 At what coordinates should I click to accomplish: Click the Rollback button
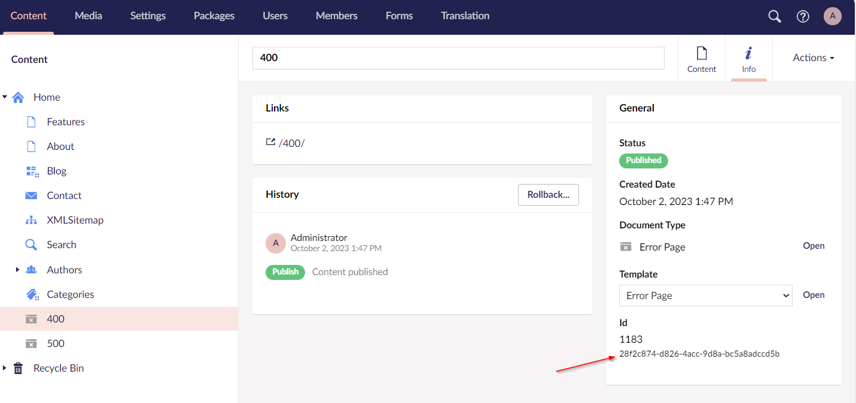pyautogui.click(x=548, y=194)
